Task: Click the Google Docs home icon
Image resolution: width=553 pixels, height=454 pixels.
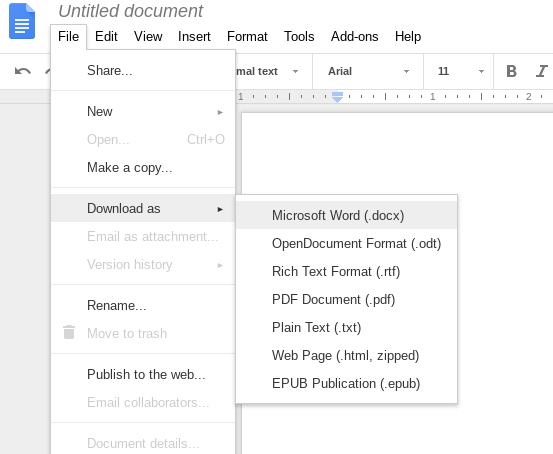Action: click(22, 21)
